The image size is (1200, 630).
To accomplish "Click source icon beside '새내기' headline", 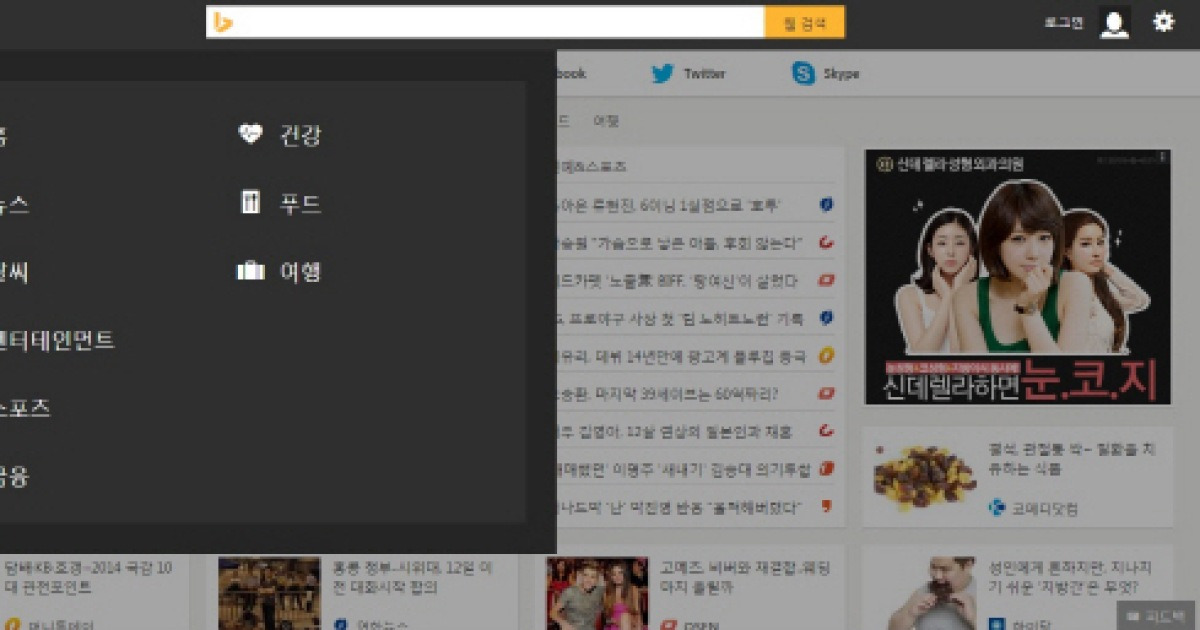I will 826,469.
